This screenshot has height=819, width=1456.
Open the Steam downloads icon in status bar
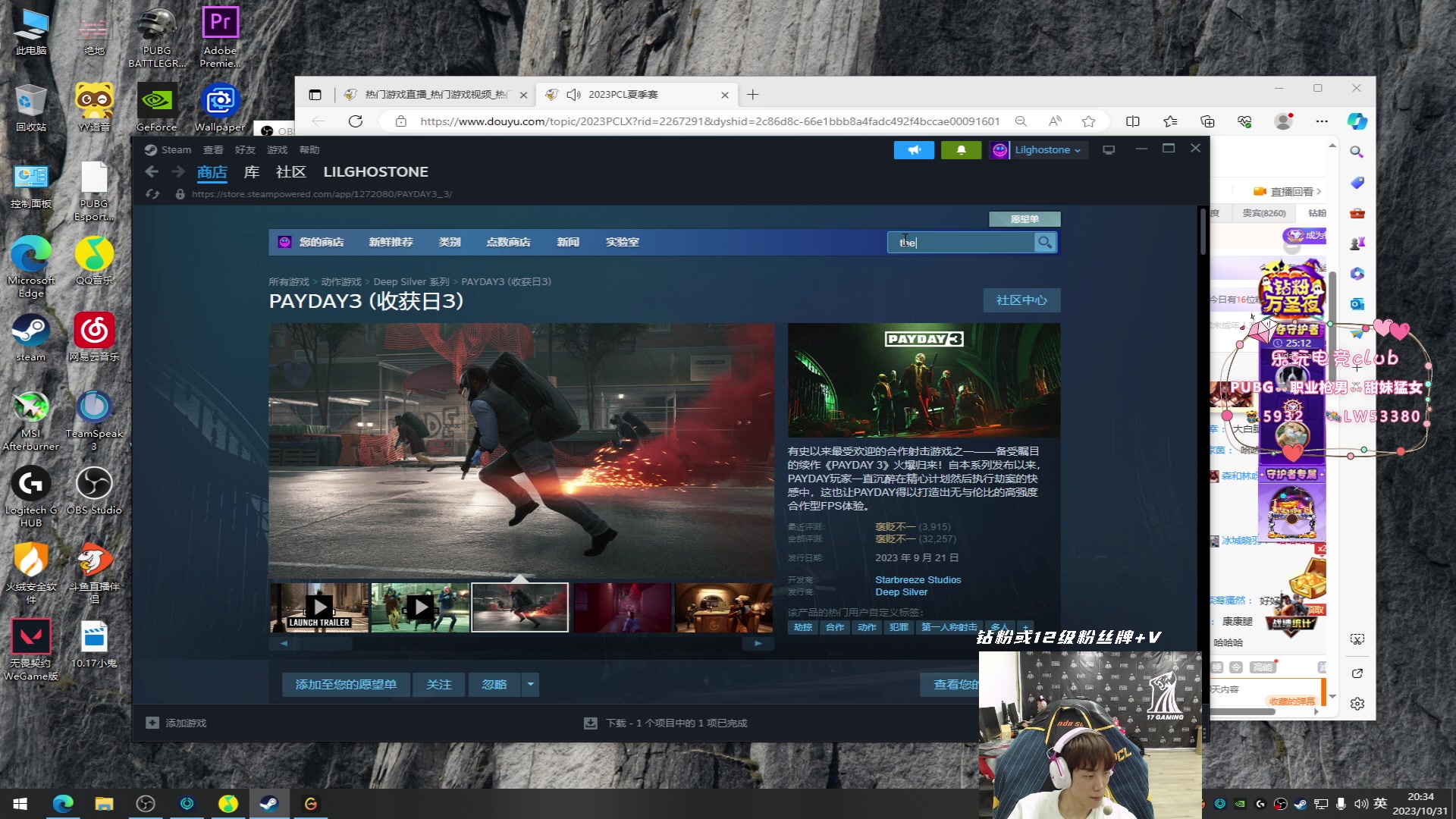coord(591,723)
